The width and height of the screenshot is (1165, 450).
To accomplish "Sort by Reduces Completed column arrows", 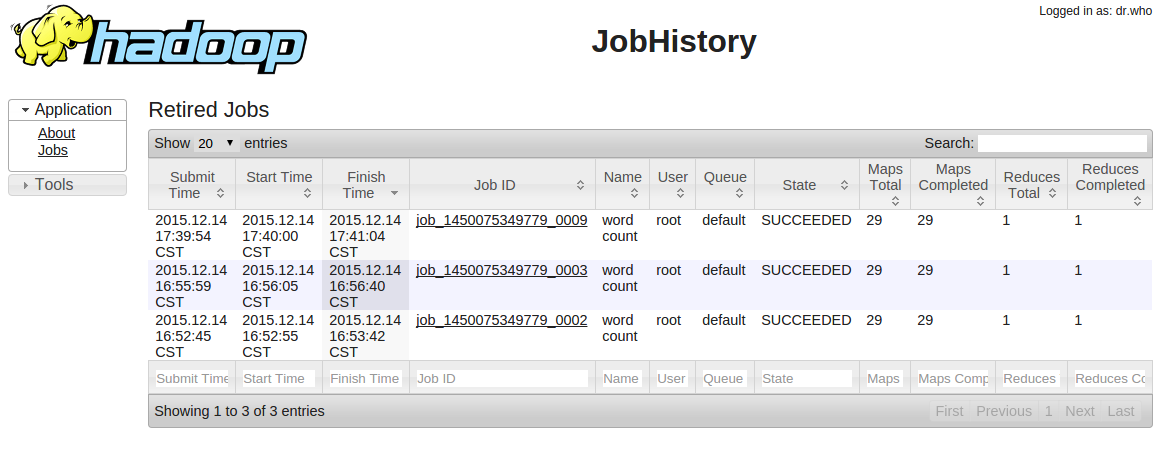I will [x=1138, y=201].
